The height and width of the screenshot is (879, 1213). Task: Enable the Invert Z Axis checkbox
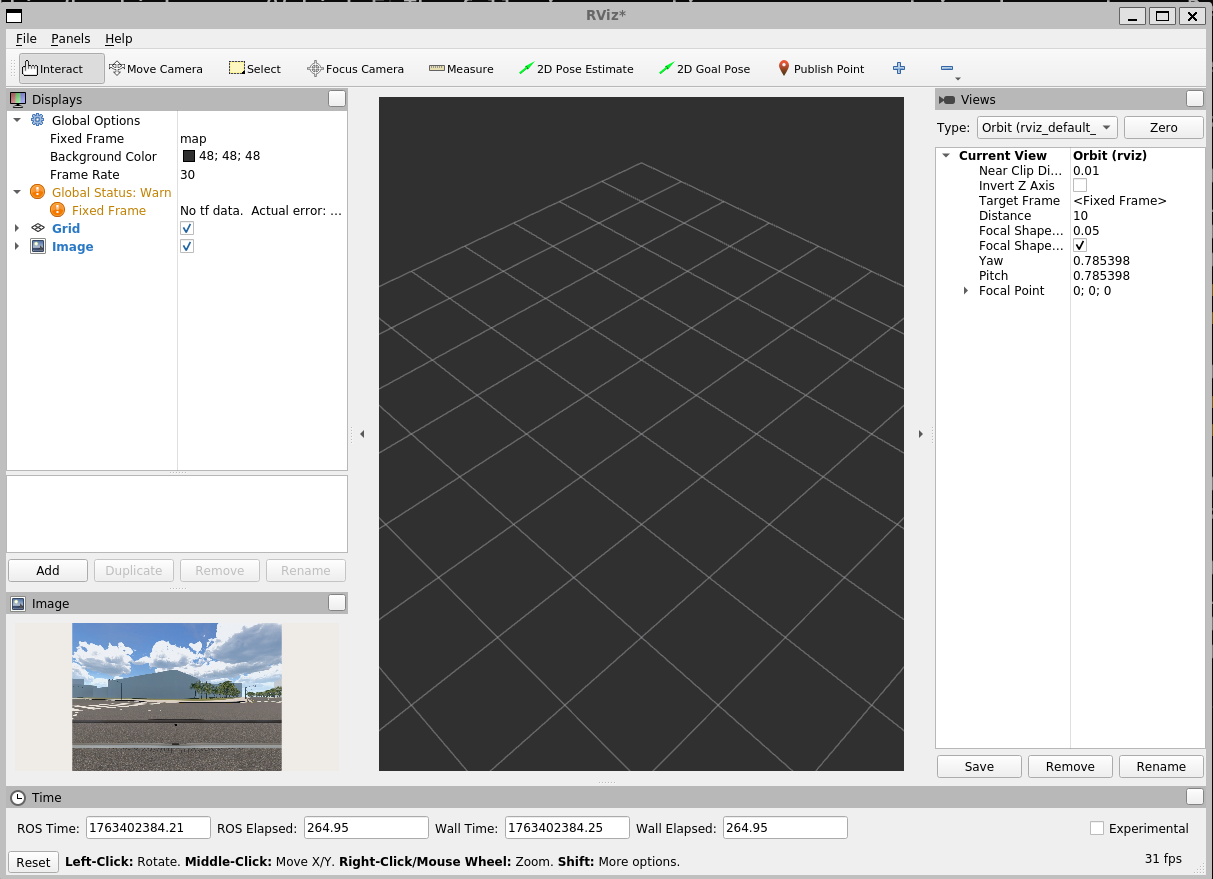tap(1080, 186)
